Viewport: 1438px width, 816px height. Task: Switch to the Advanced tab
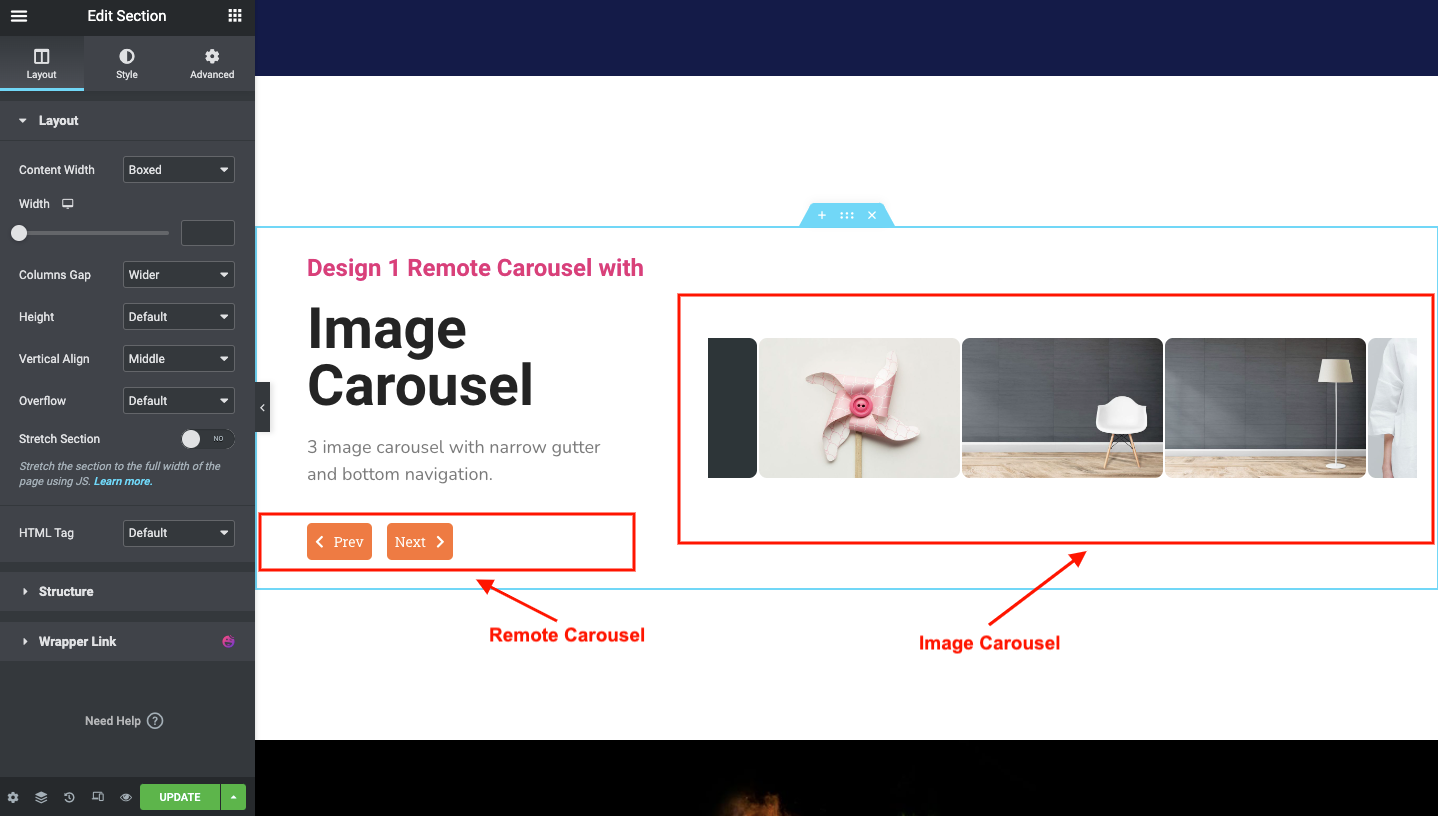point(211,63)
